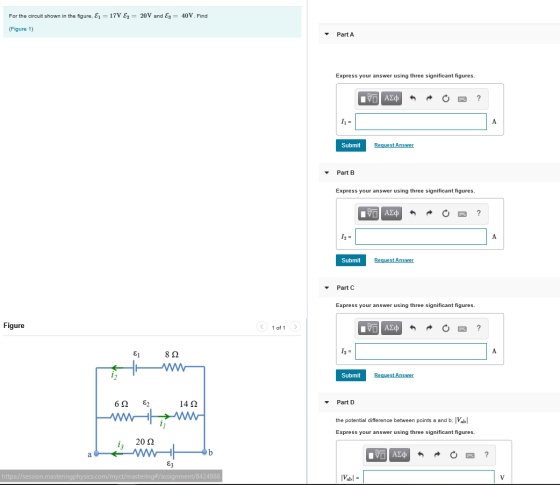Open Greek symbols menu in Part B
560x485 pixels.
click(391, 213)
